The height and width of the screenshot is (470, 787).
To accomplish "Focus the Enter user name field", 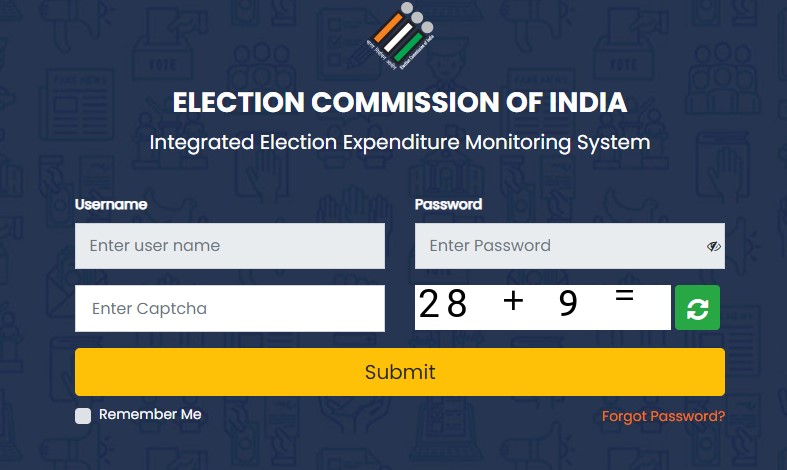I will point(229,246).
